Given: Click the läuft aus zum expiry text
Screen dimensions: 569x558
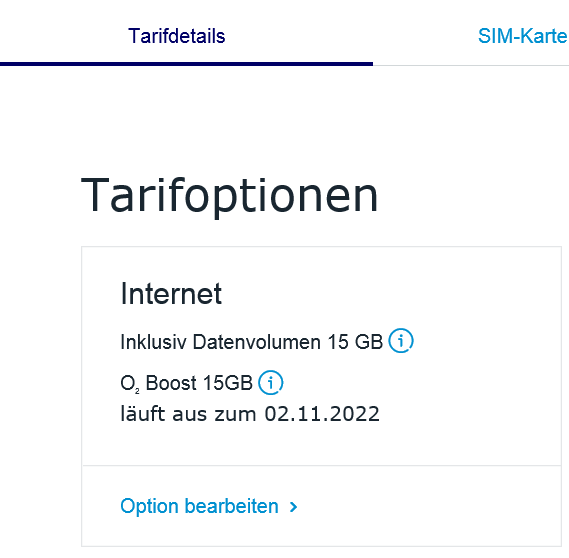Looking at the screenshot, I should (x=188, y=414).
